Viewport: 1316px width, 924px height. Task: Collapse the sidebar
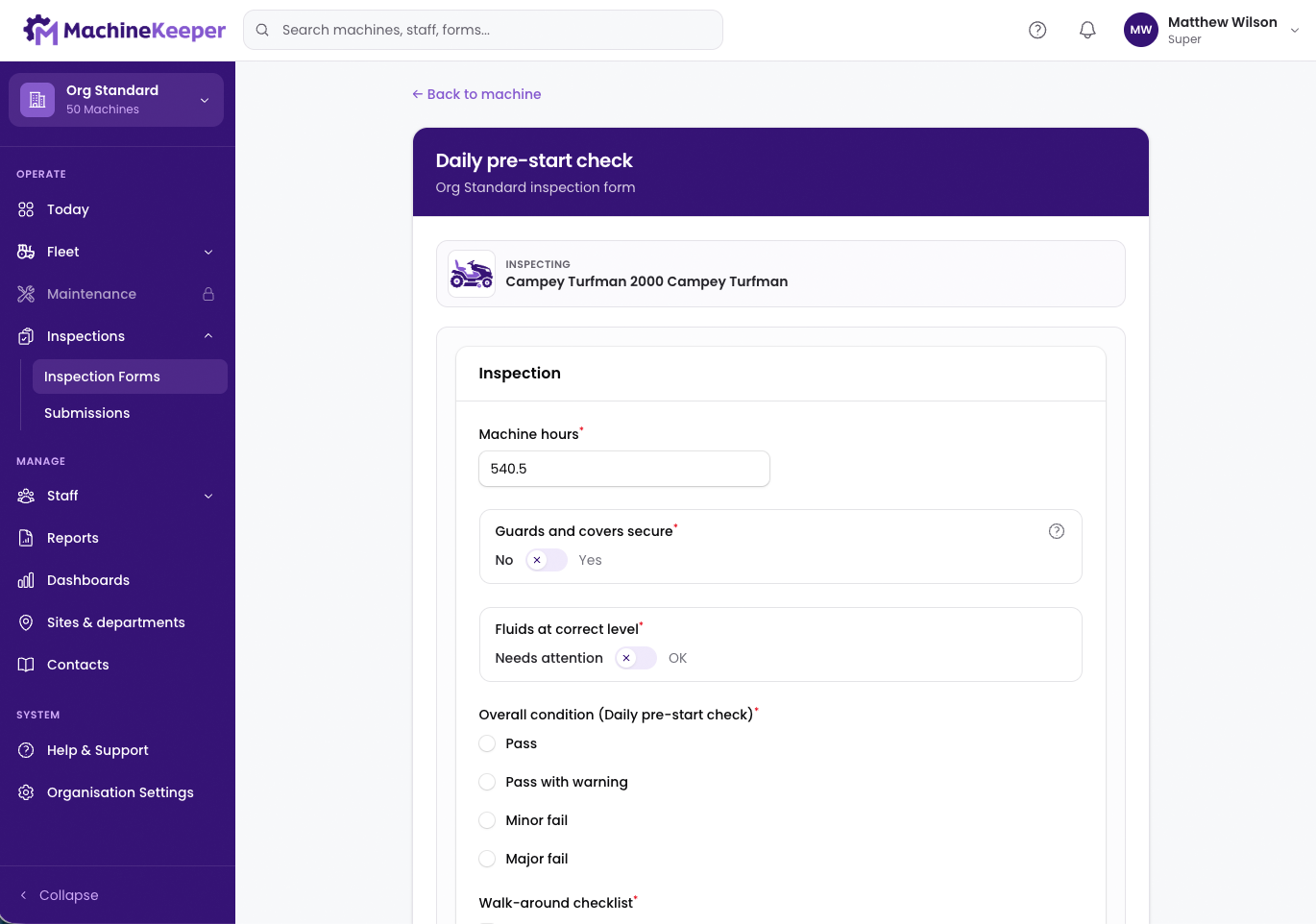point(60,895)
